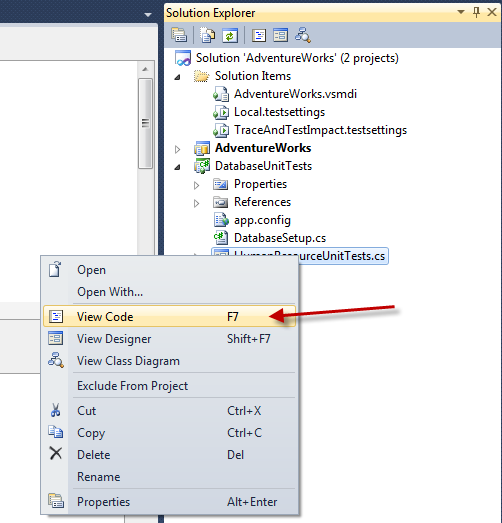Select DatabaseSetup.cs file

pyautogui.click(x=280, y=238)
